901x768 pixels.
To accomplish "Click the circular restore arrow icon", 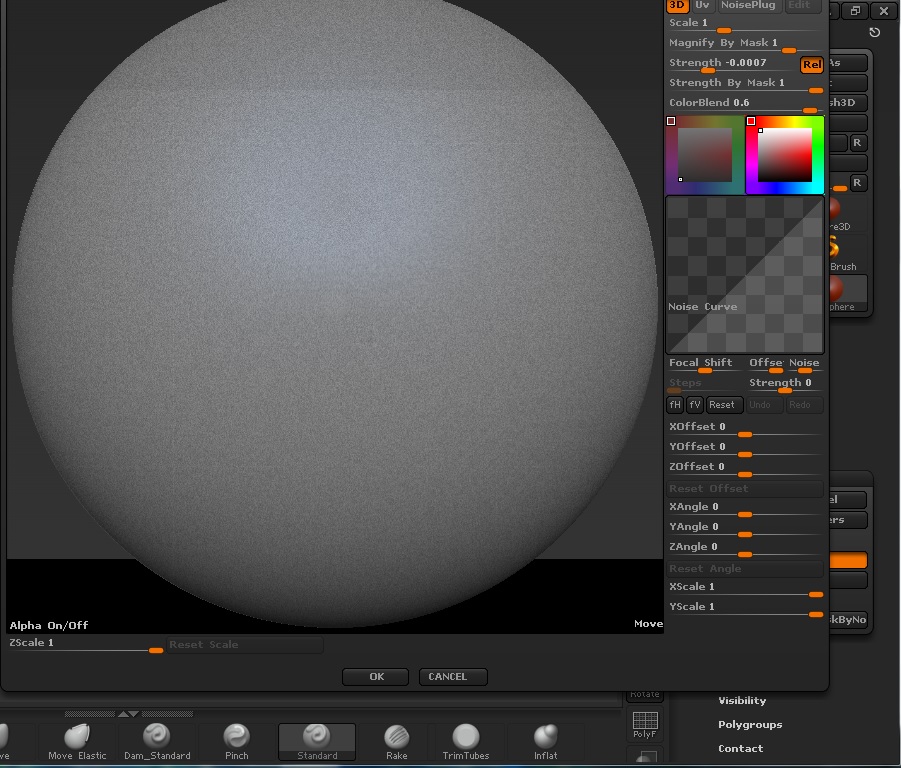I will pyautogui.click(x=875, y=32).
